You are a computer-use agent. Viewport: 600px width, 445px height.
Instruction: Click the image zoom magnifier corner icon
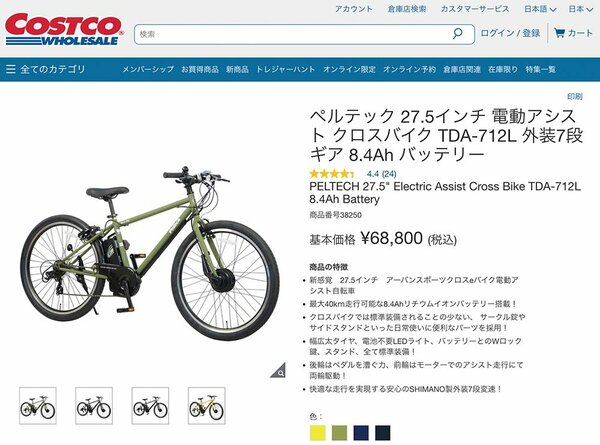[x=279, y=370]
